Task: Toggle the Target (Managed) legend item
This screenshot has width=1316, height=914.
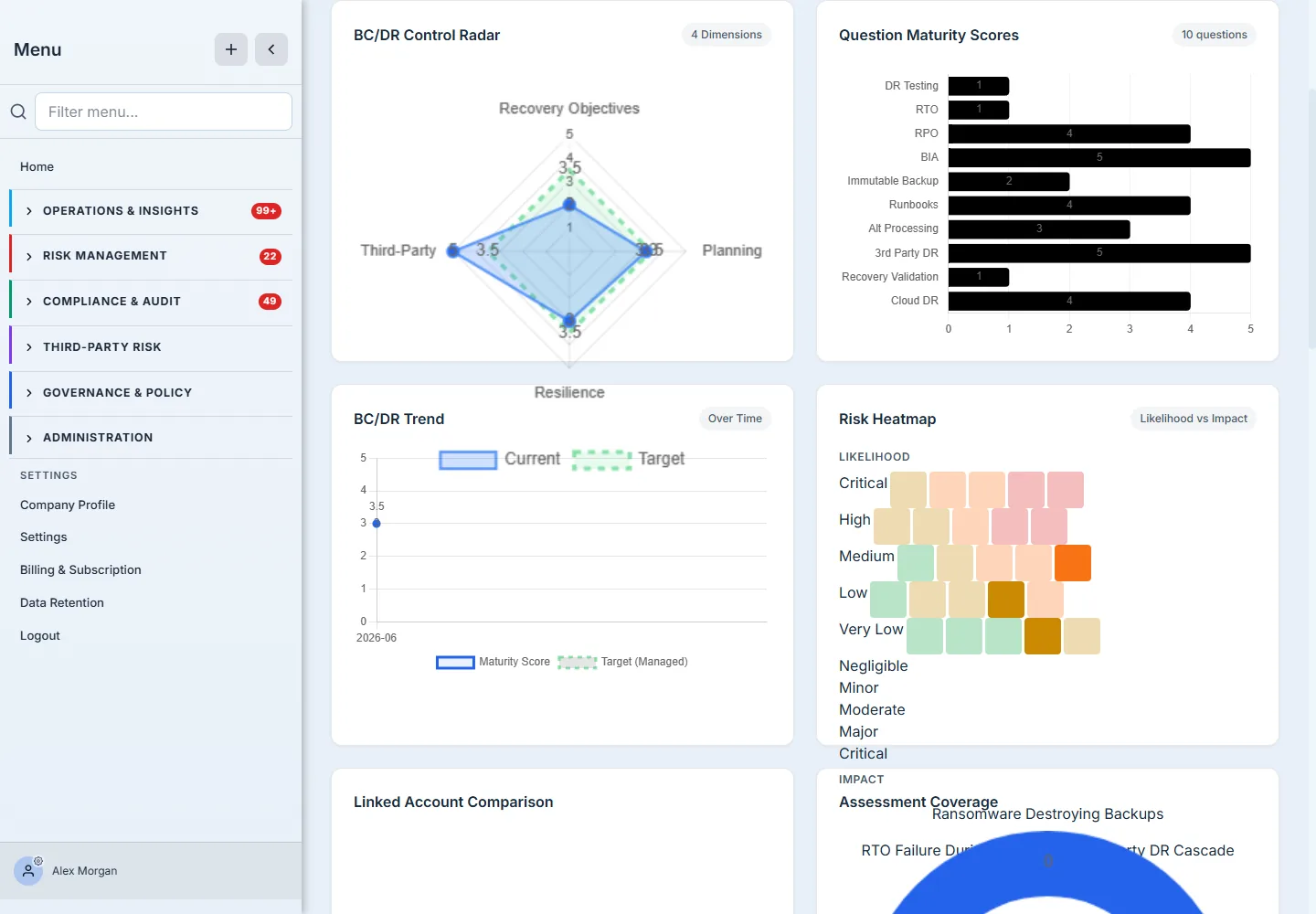Action: pyautogui.click(x=623, y=662)
